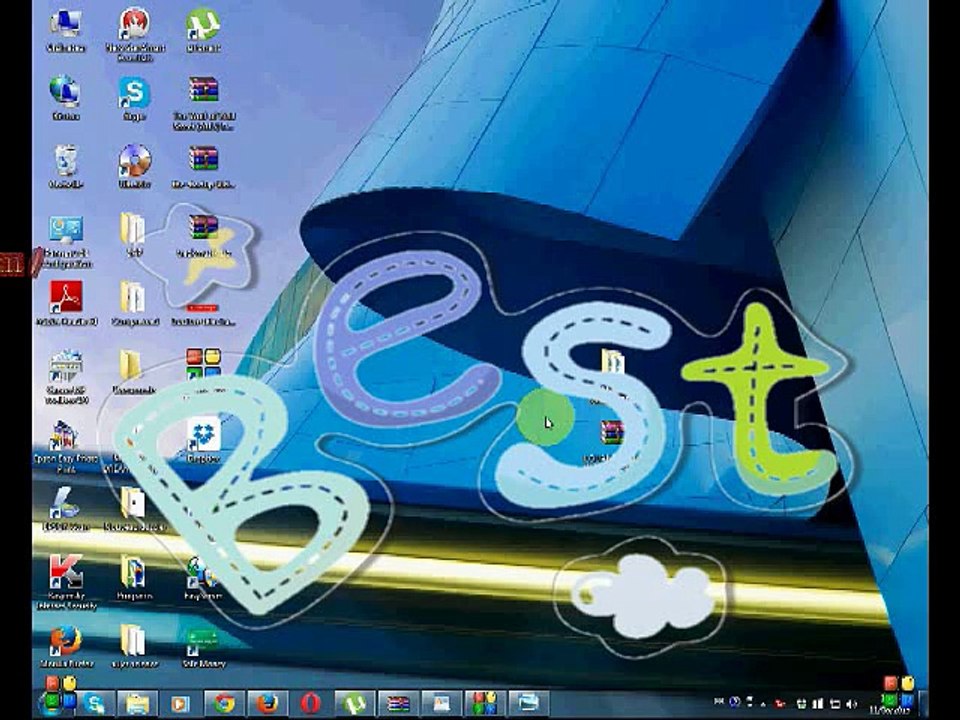Open WinRAR from the taskbar

397,704
